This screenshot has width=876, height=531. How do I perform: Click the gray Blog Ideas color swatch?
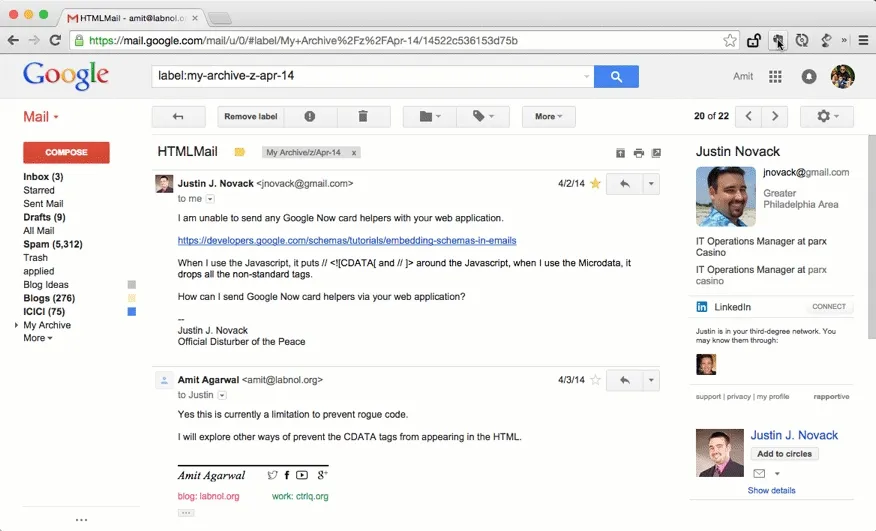(132, 285)
